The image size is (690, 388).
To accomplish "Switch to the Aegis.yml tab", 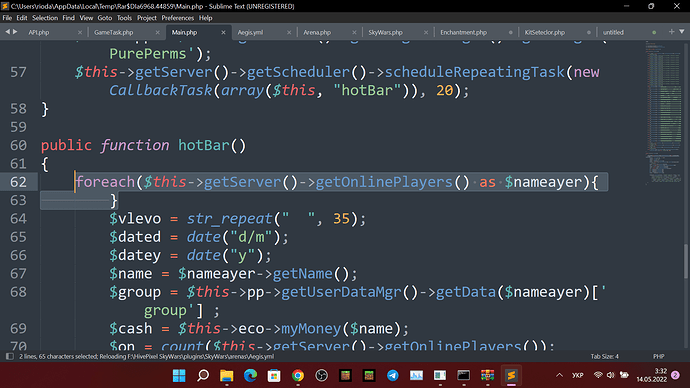I will (x=250, y=32).
